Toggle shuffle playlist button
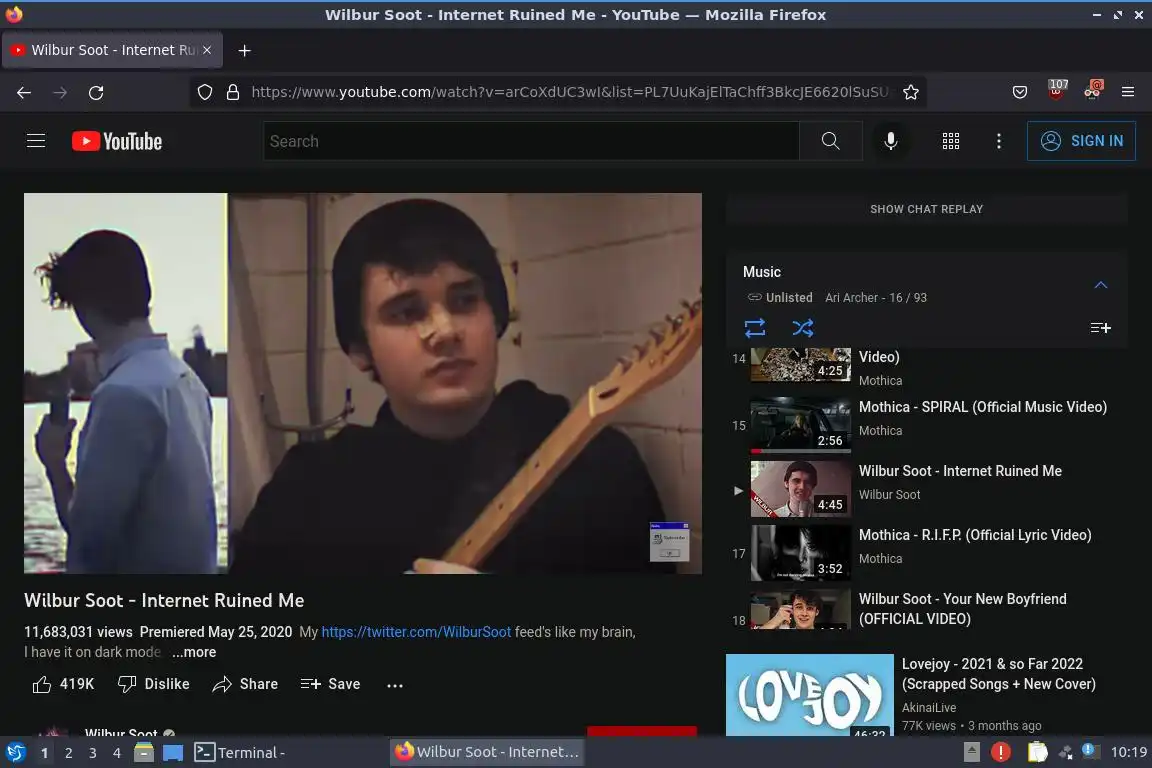 802,328
